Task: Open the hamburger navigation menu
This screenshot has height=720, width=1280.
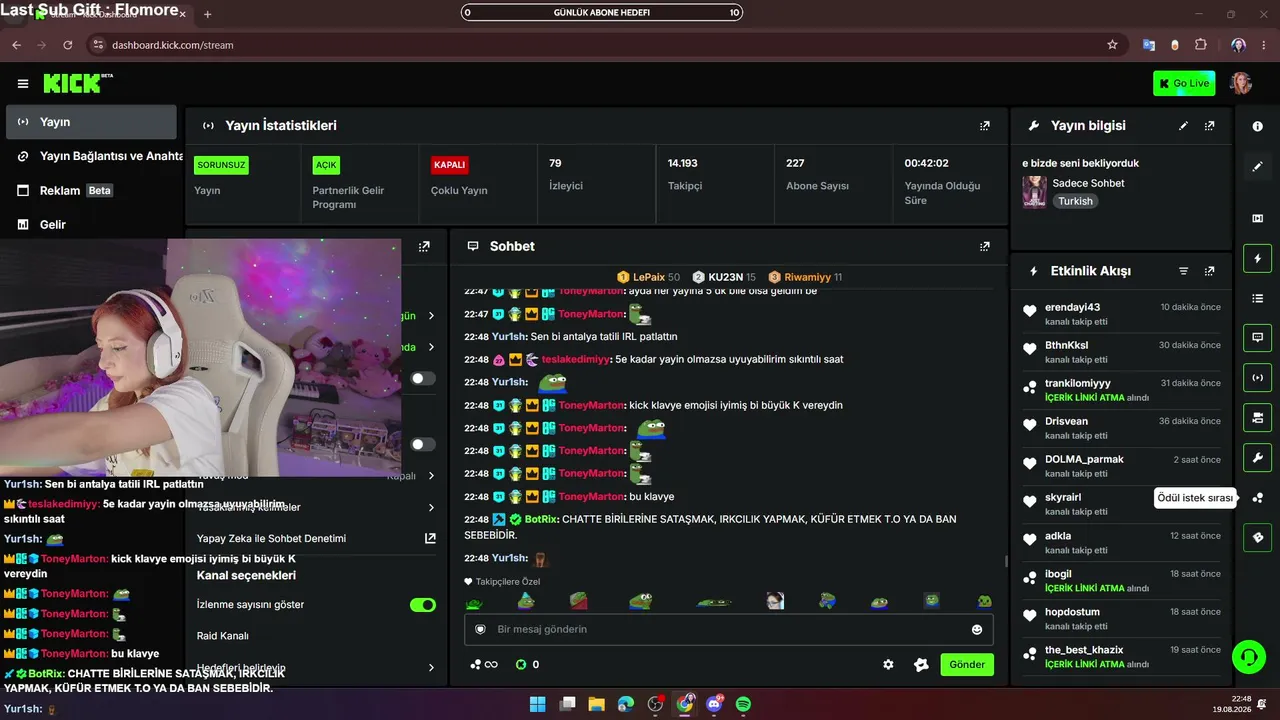Action: 23,84
